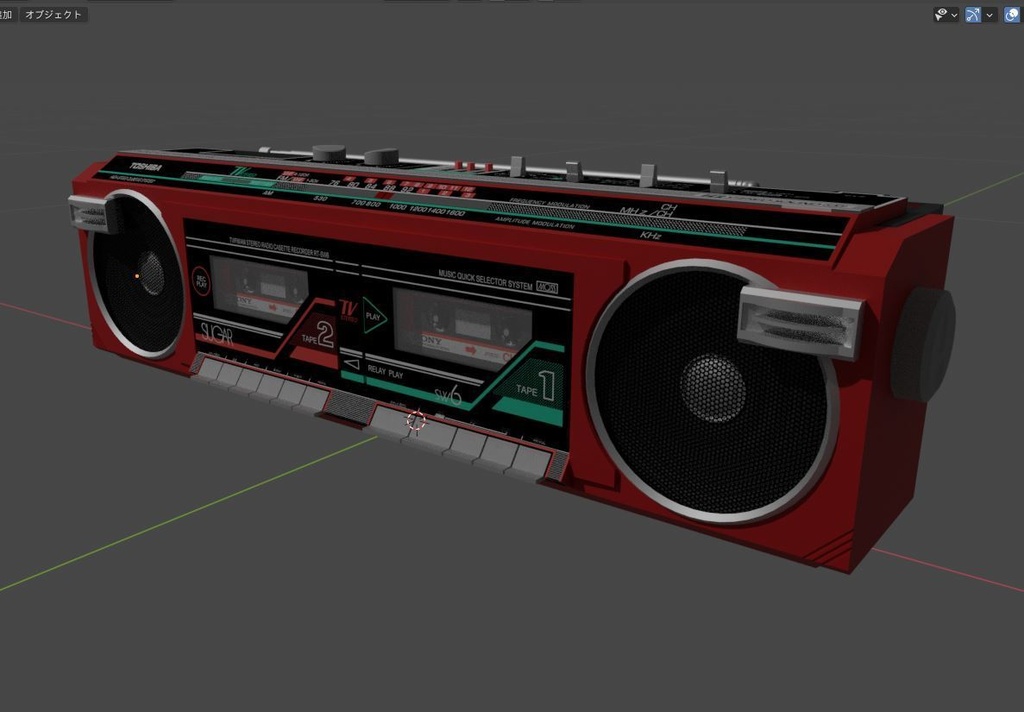Viewport: 1024px width, 712px height.
Task: Click the 3D cursor crosshair in the viewport
Action: click(416, 422)
